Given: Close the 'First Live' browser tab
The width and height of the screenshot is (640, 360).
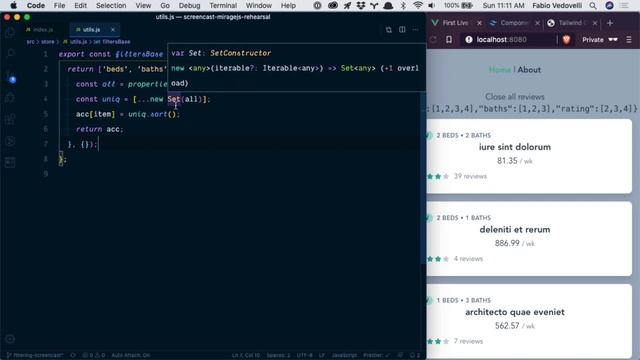Looking at the screenshot, I should [x=480, y=23].
